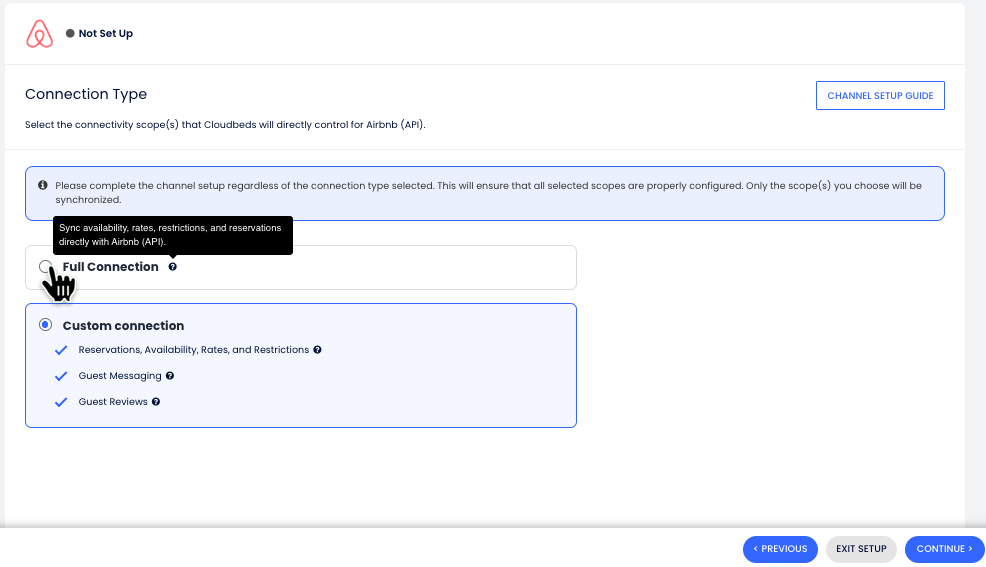The image size is (986, 567).
Task: Open the Channel Setup Guide
Action: click(x=880, y=96)
